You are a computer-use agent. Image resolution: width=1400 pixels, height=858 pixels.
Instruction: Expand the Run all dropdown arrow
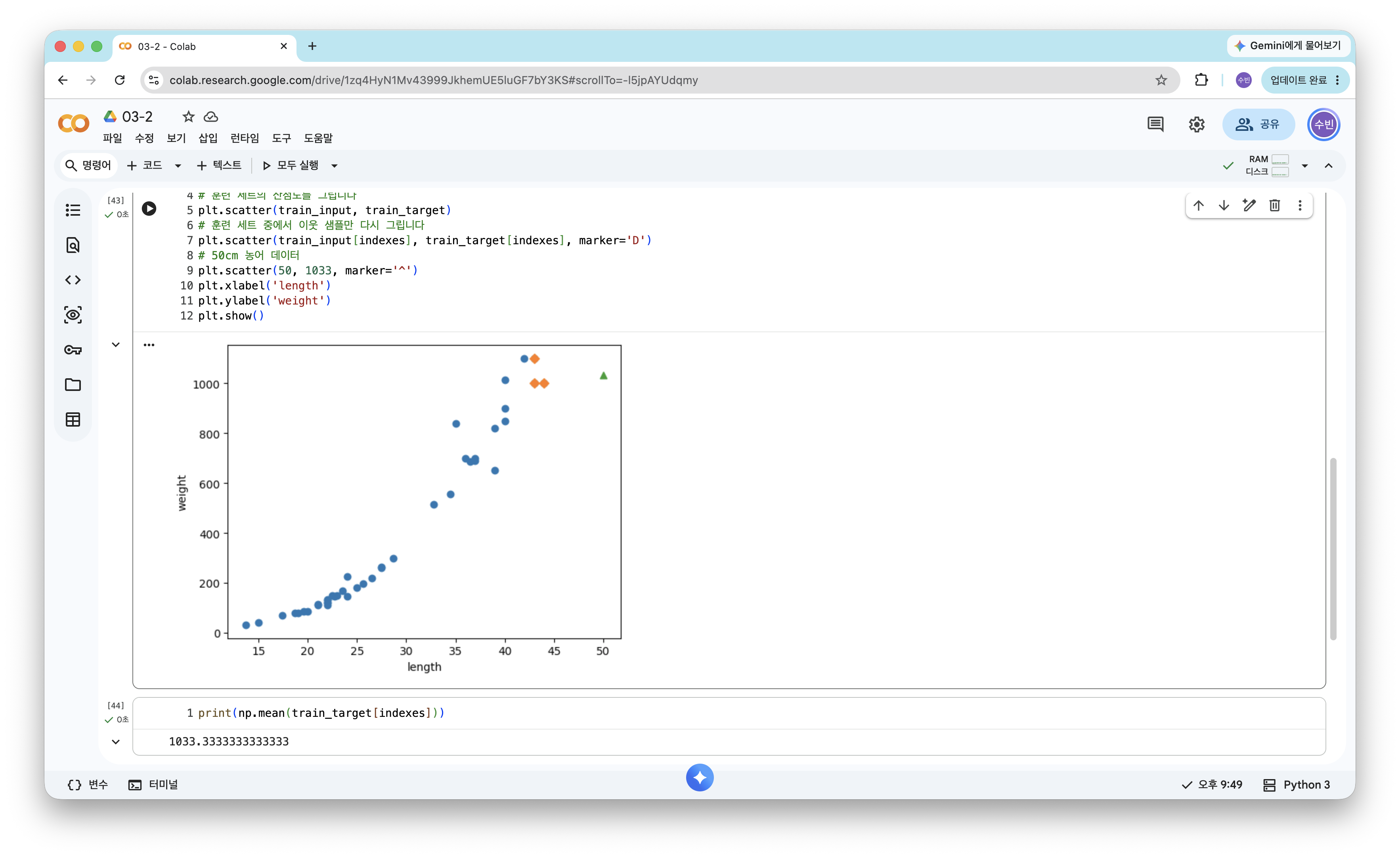335,166
